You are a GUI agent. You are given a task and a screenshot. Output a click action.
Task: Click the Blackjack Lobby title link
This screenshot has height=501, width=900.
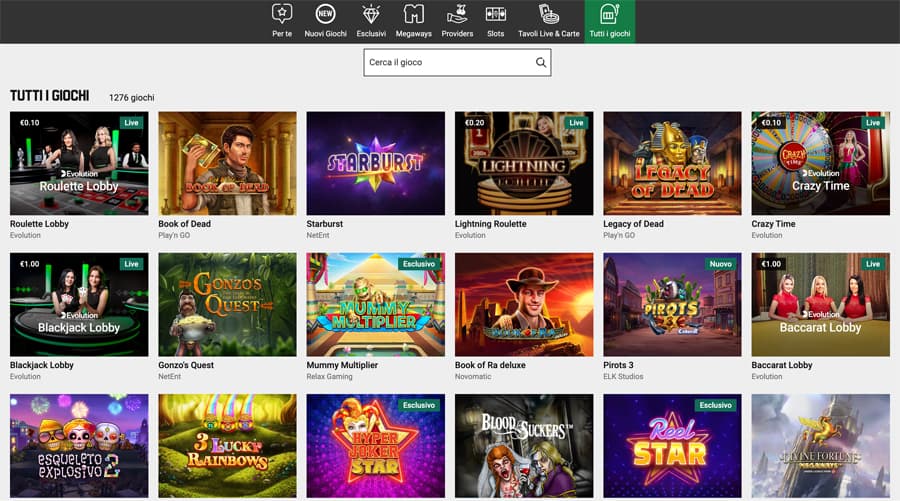click(41, 365)
